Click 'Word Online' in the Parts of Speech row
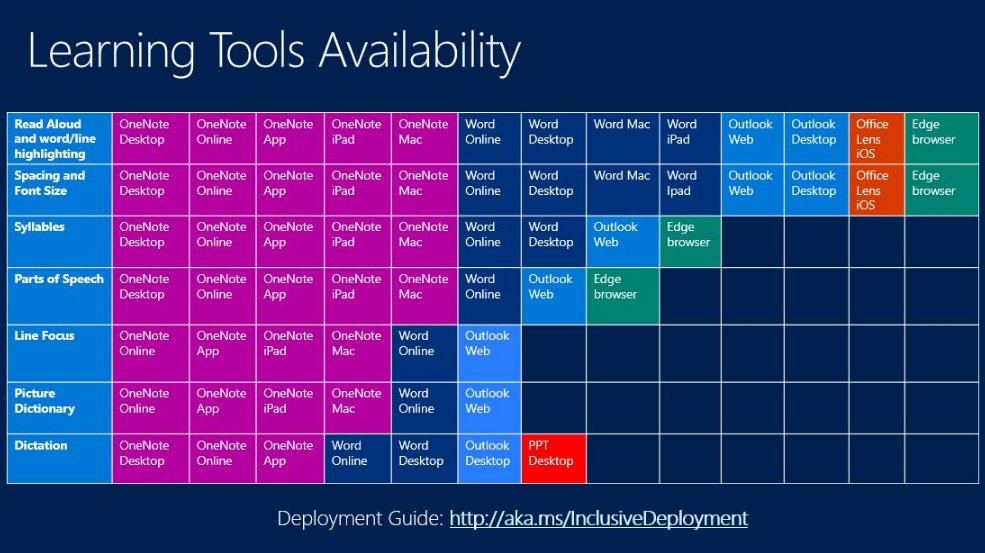Image resolution: width=985 pixels, height=553 pixels. (x=489, y=296)
